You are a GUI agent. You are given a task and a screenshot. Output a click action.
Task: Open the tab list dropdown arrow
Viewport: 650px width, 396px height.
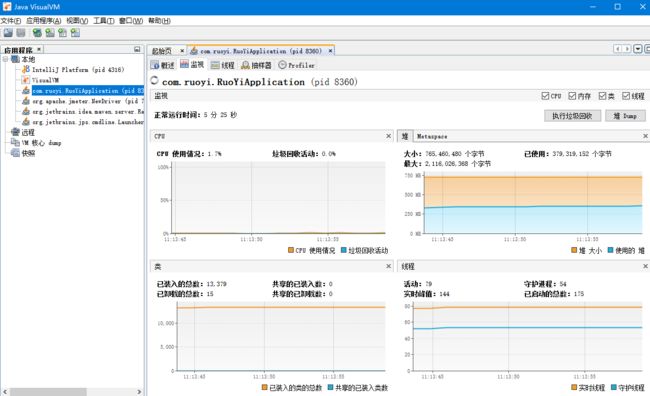(x=638, y=49)
